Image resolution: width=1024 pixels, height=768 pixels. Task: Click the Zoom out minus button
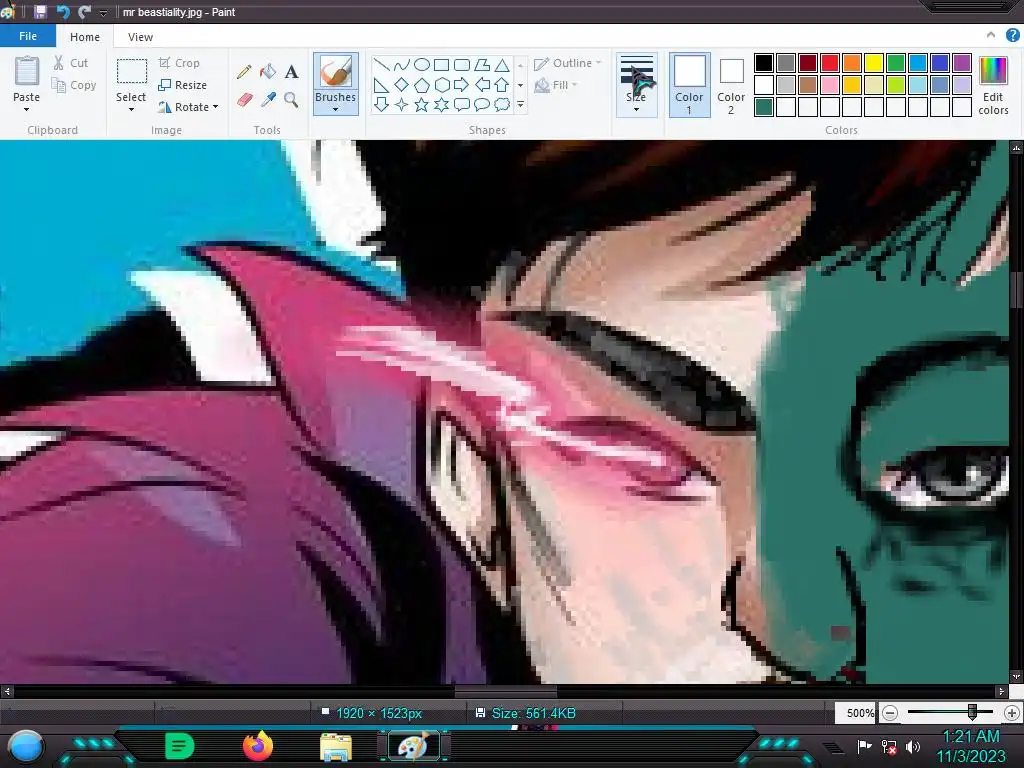(x=890, y=713)
